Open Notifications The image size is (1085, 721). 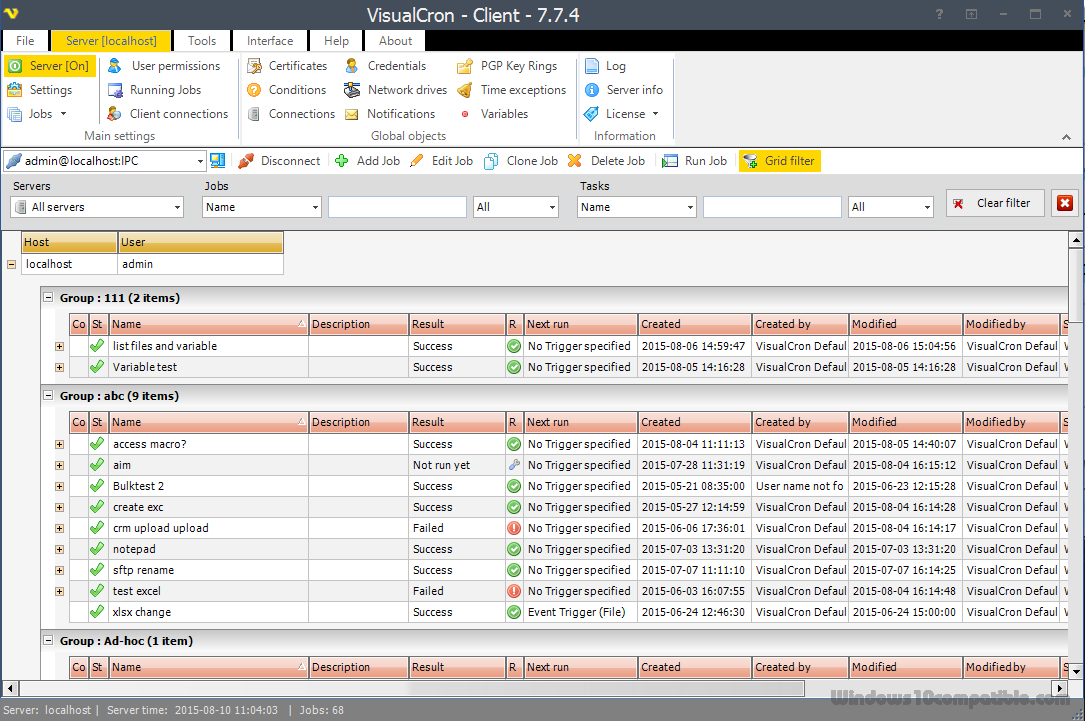(x=390, y=113)
